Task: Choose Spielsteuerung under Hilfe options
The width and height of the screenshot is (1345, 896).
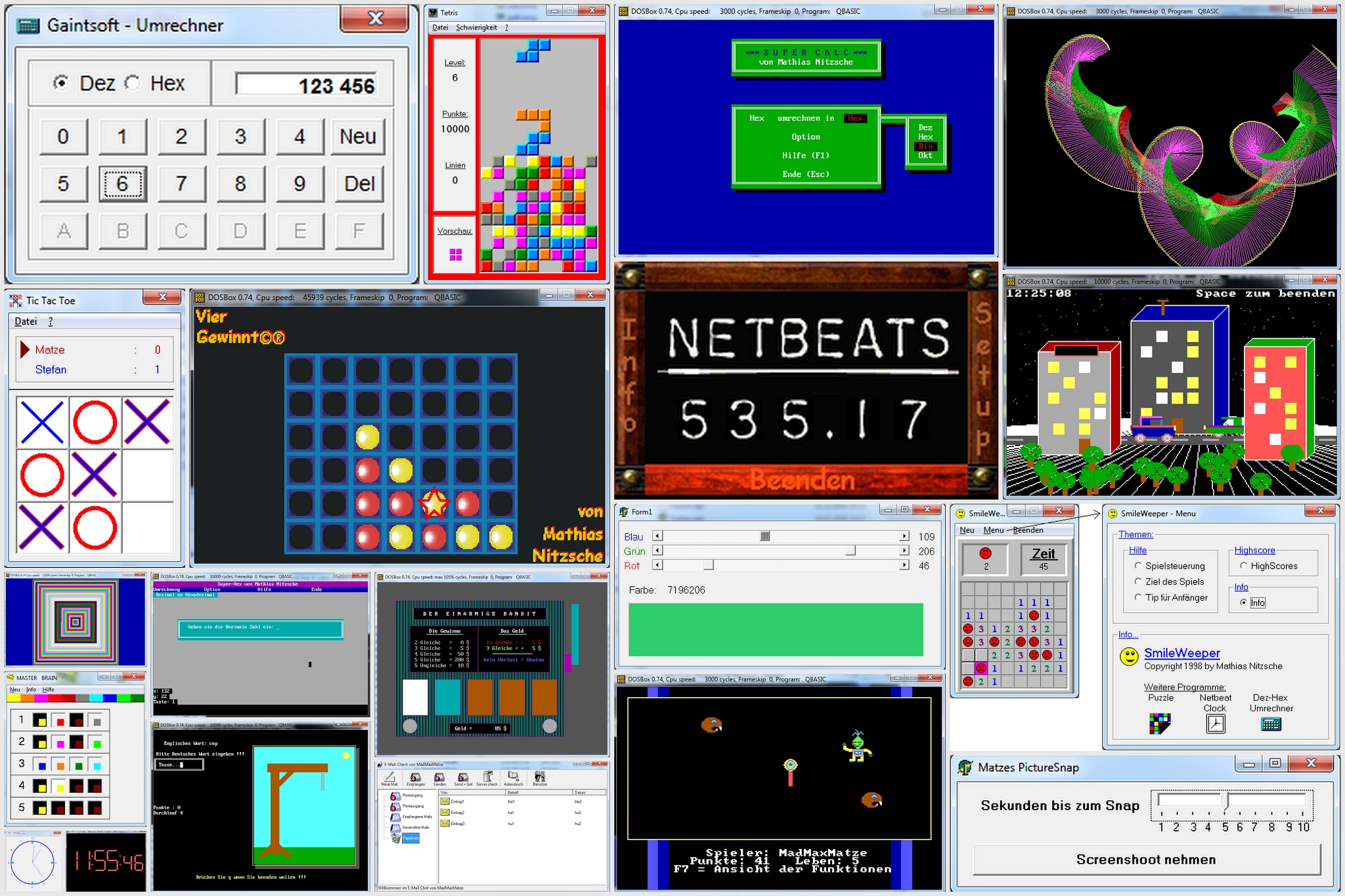Action: coord(1138,566)
